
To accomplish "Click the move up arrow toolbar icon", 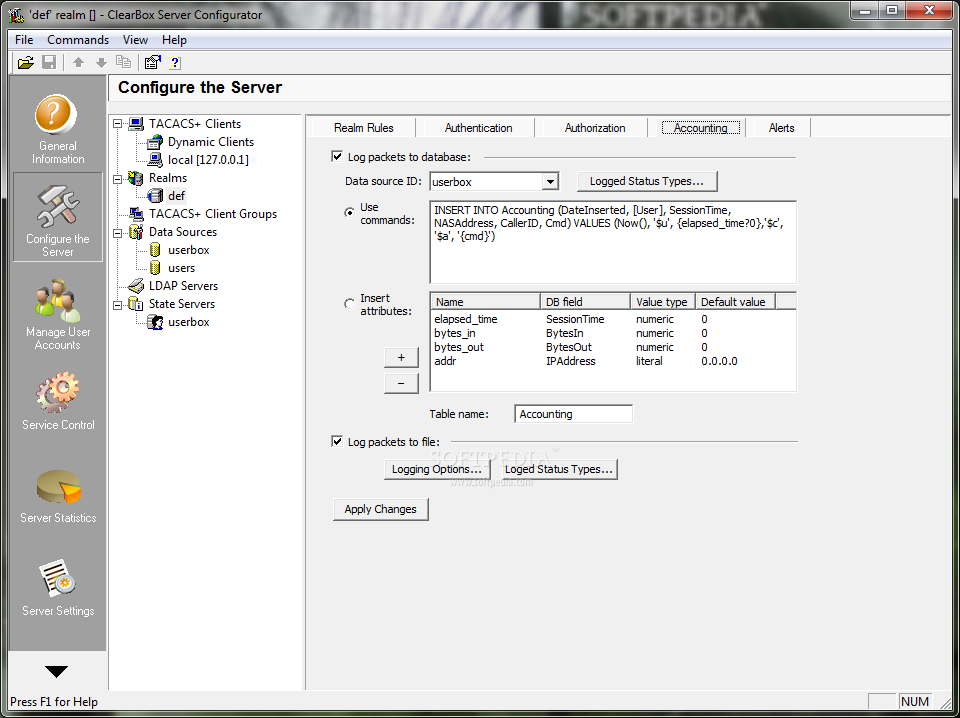I will tap(78, 62).
